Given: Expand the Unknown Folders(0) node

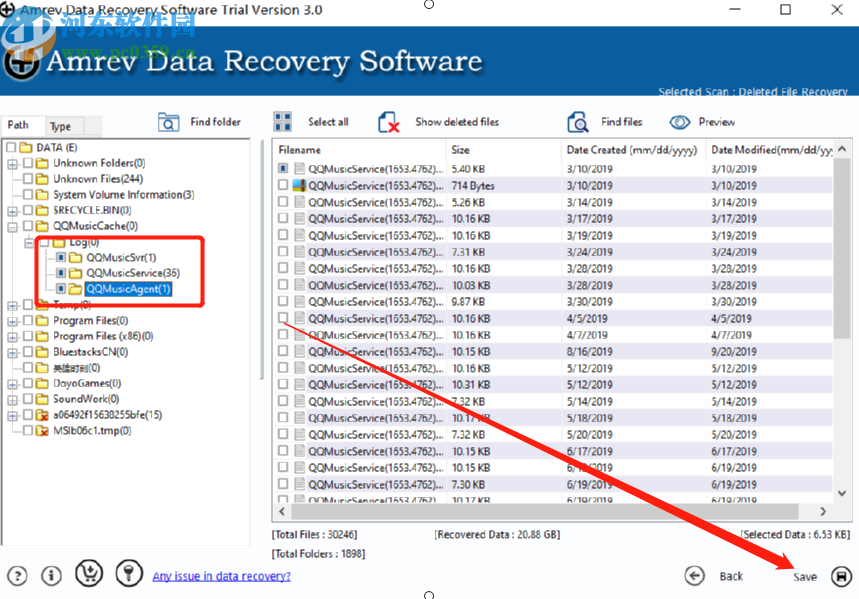Looking at the screenshot, I should 12,163.
